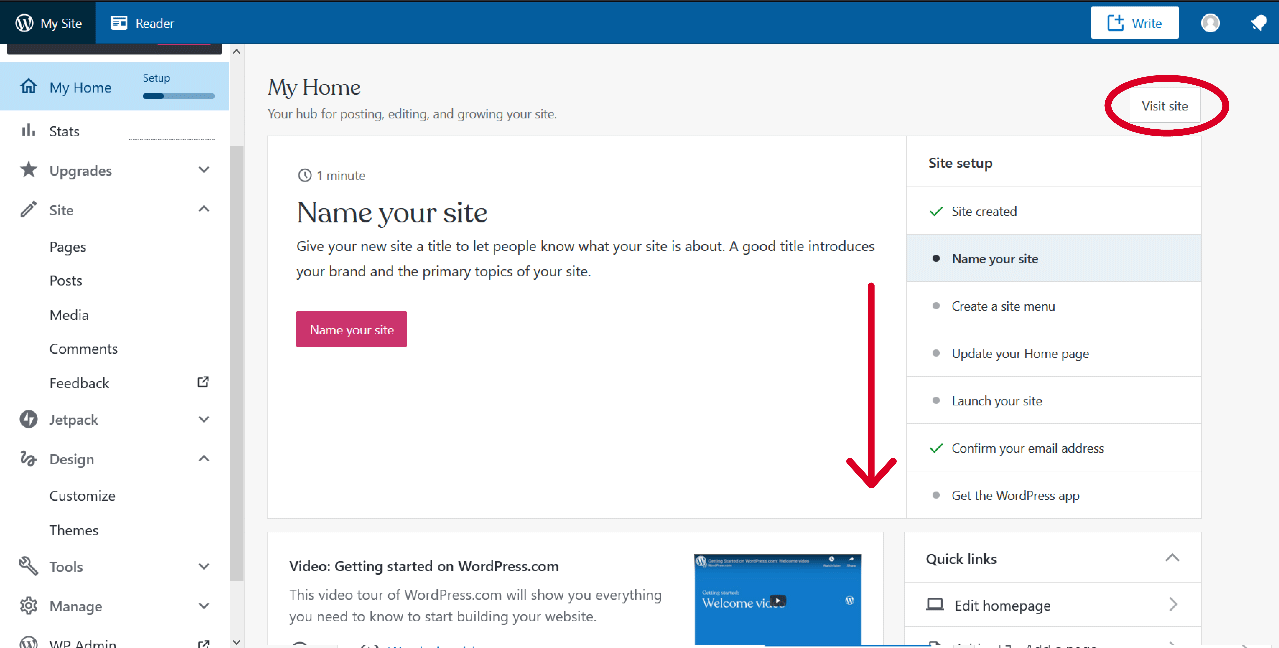The width and height of the screenshot is (1279, 648).
Task: Select the Upgrades star icon
Action: click(29, 170)
